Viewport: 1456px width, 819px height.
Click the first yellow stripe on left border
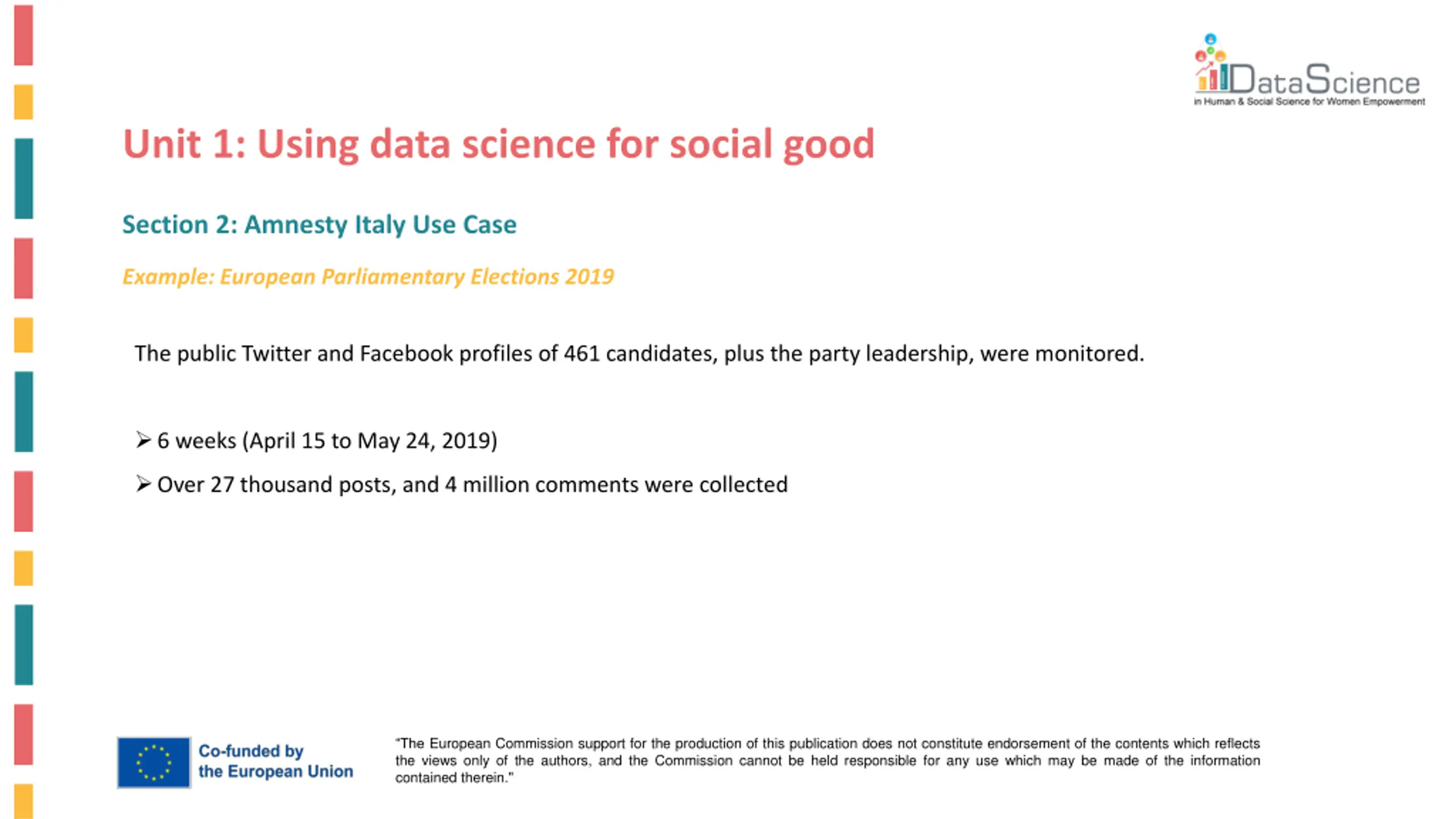click(x=23, y=102)
